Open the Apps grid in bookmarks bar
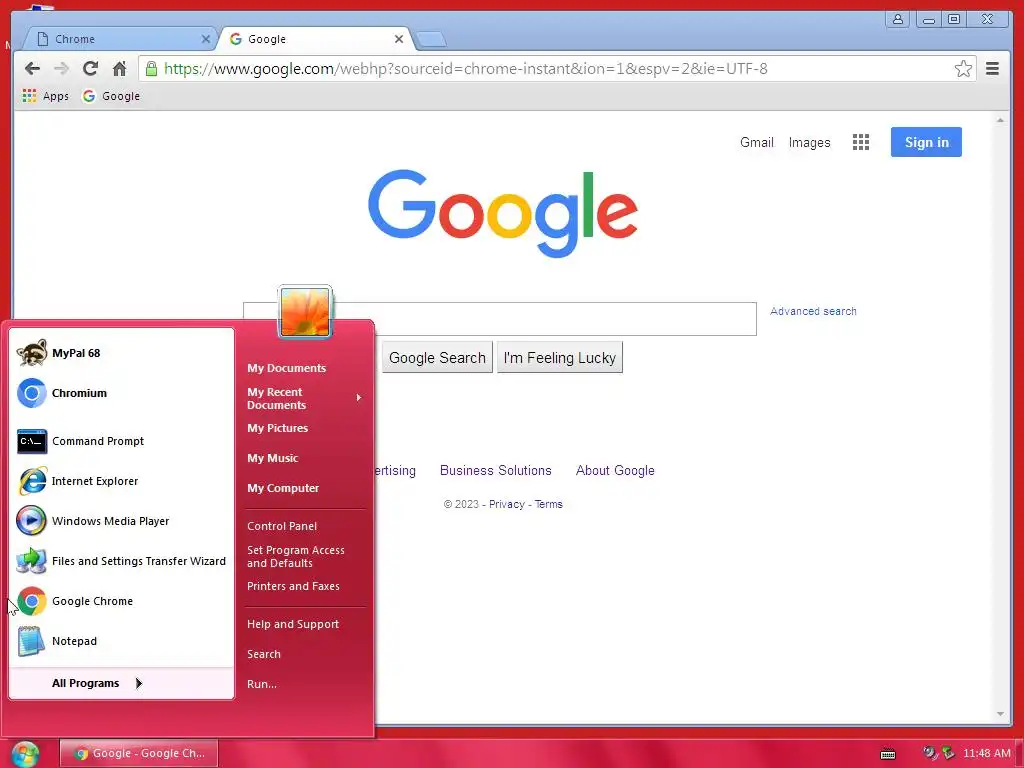This screenshot has height=768, width=1024. point(45,96)
